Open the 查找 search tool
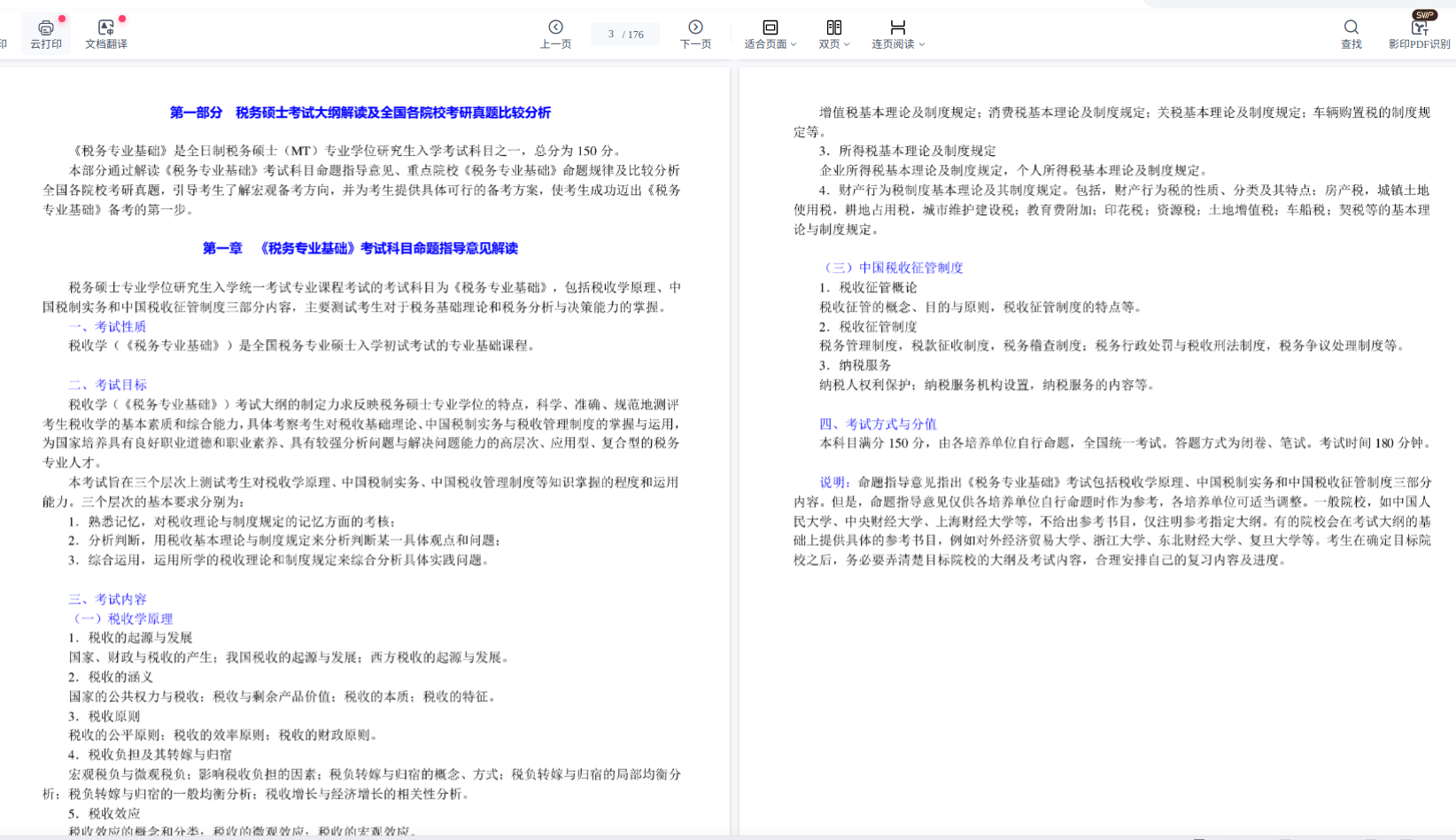Viewport: 1456px width, 840px height. tap(1351, 27)
